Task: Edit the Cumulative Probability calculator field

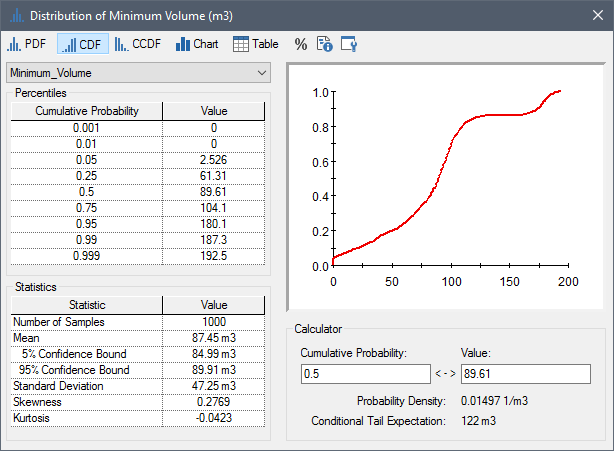Action: [x=366, y=374]
